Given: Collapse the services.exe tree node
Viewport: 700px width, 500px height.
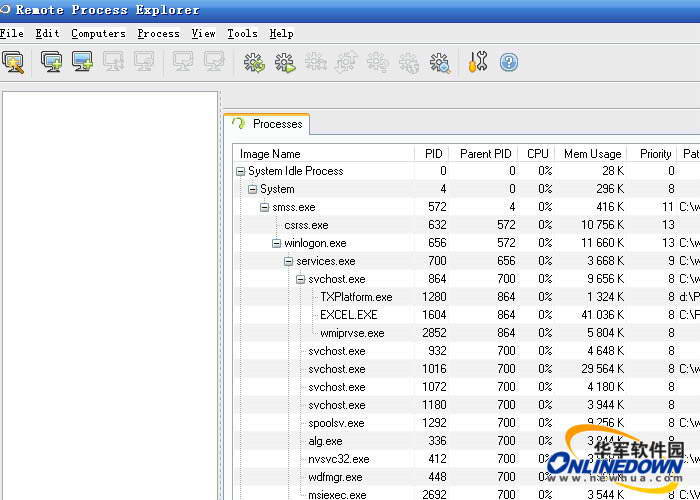Looking at the screenshot, I should (x=288, y=261).
